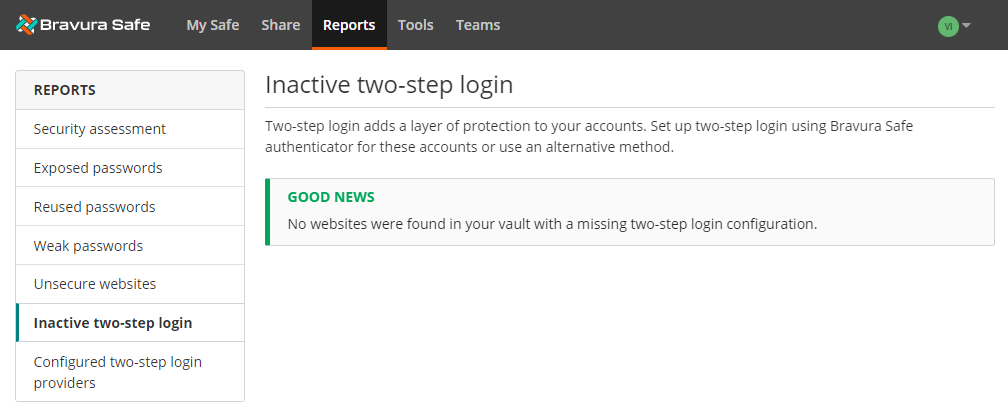Open the My Safe tab

click(213, 25)
